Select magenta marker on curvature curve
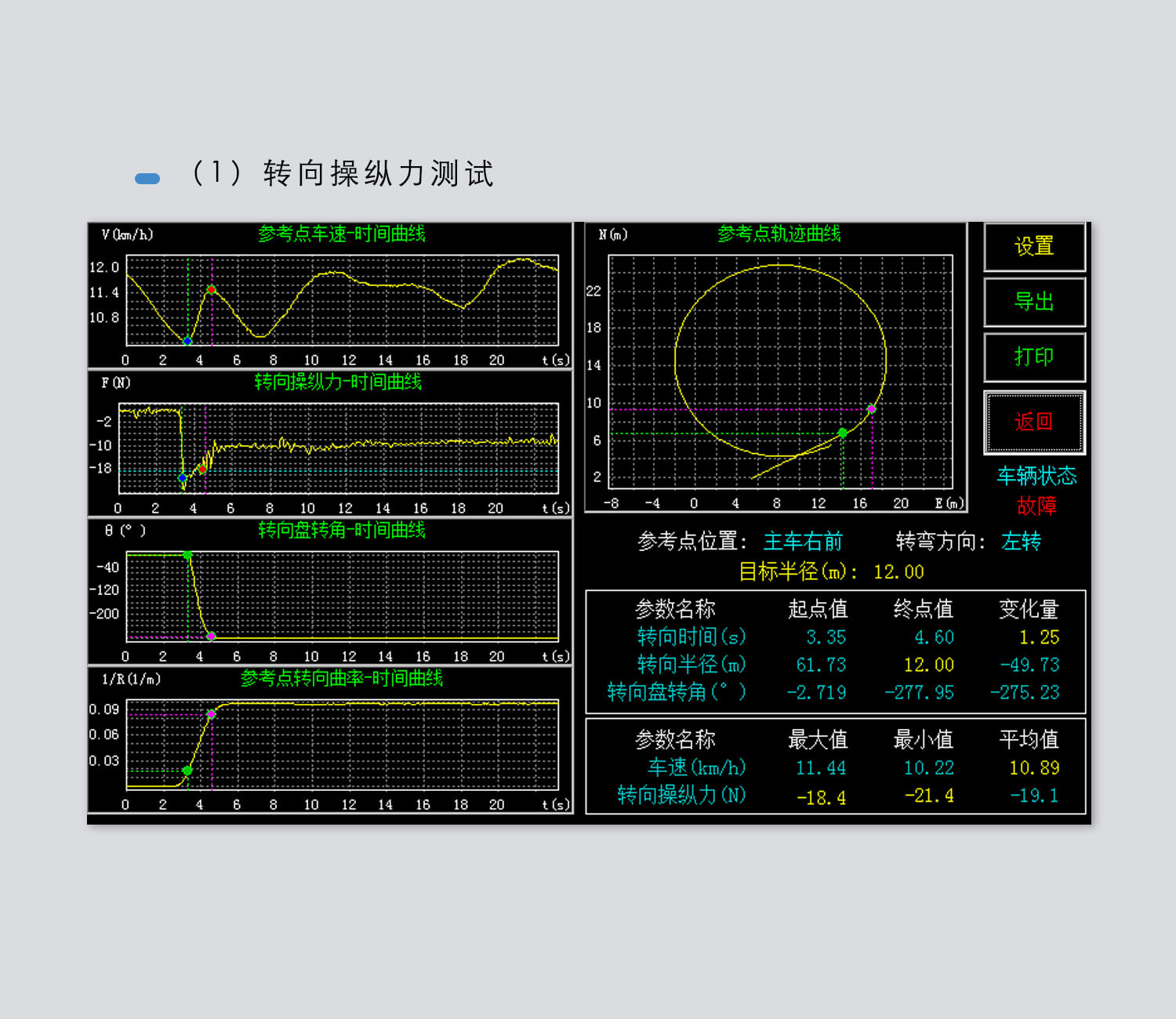1176x1019 pixels. click(x=211, y=714)
